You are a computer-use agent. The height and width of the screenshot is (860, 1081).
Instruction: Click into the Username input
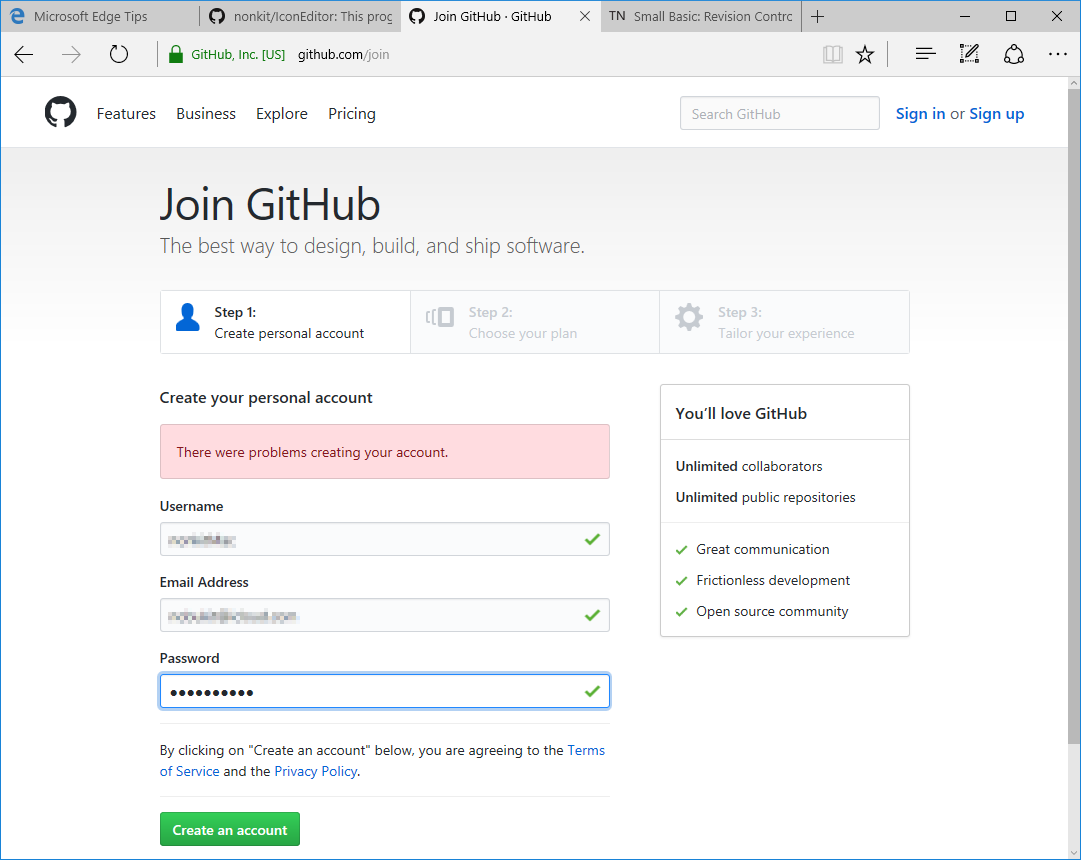[385, 539]
